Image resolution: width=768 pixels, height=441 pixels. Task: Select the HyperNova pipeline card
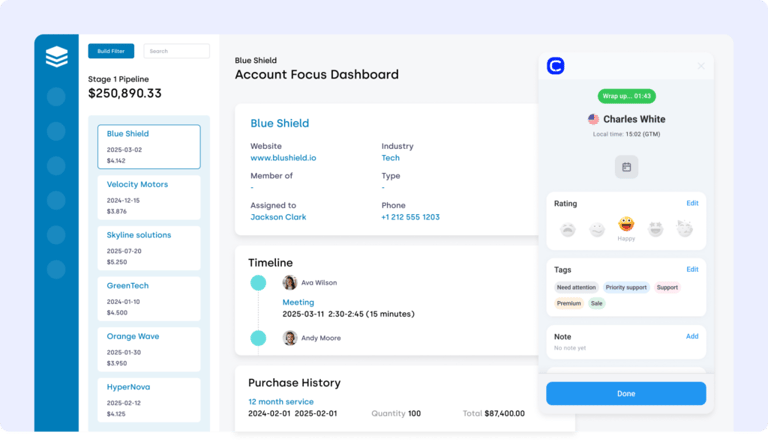[149, 400]
